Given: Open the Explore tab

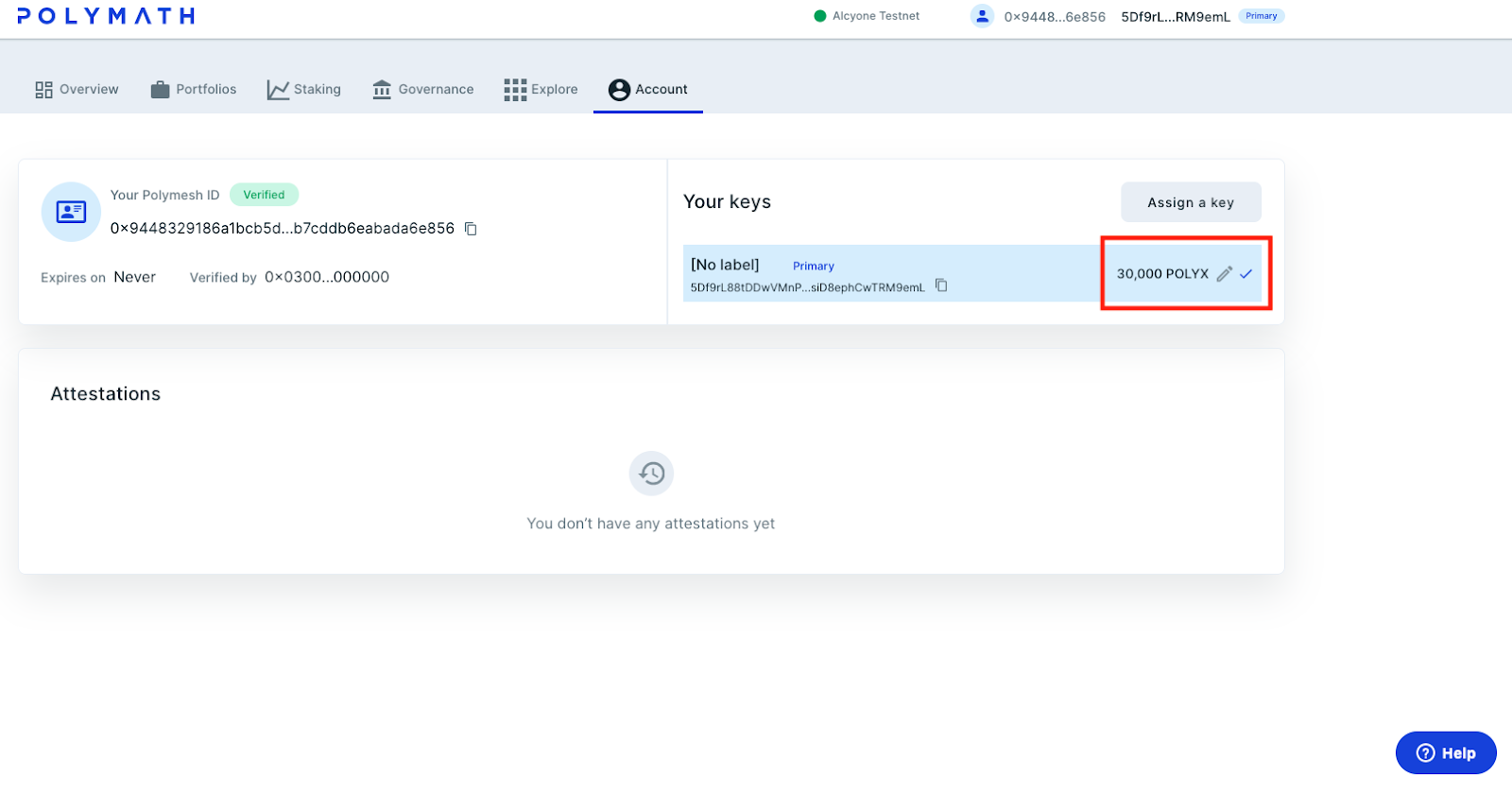Looking at the screenshot, I should 541,90.
